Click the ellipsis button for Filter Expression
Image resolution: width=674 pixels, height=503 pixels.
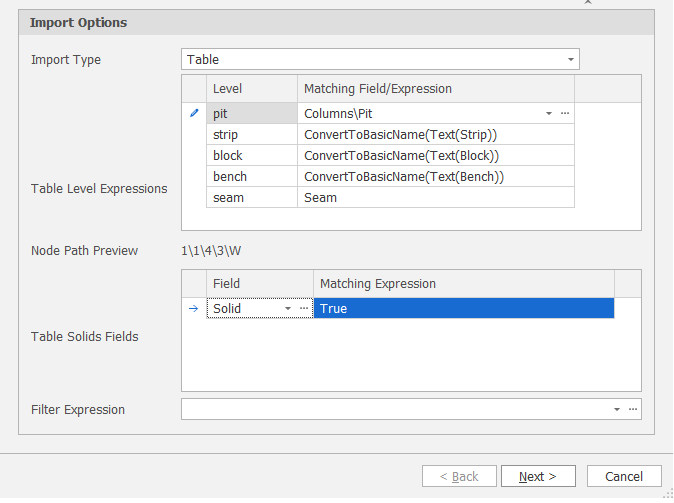coord(632,409)
